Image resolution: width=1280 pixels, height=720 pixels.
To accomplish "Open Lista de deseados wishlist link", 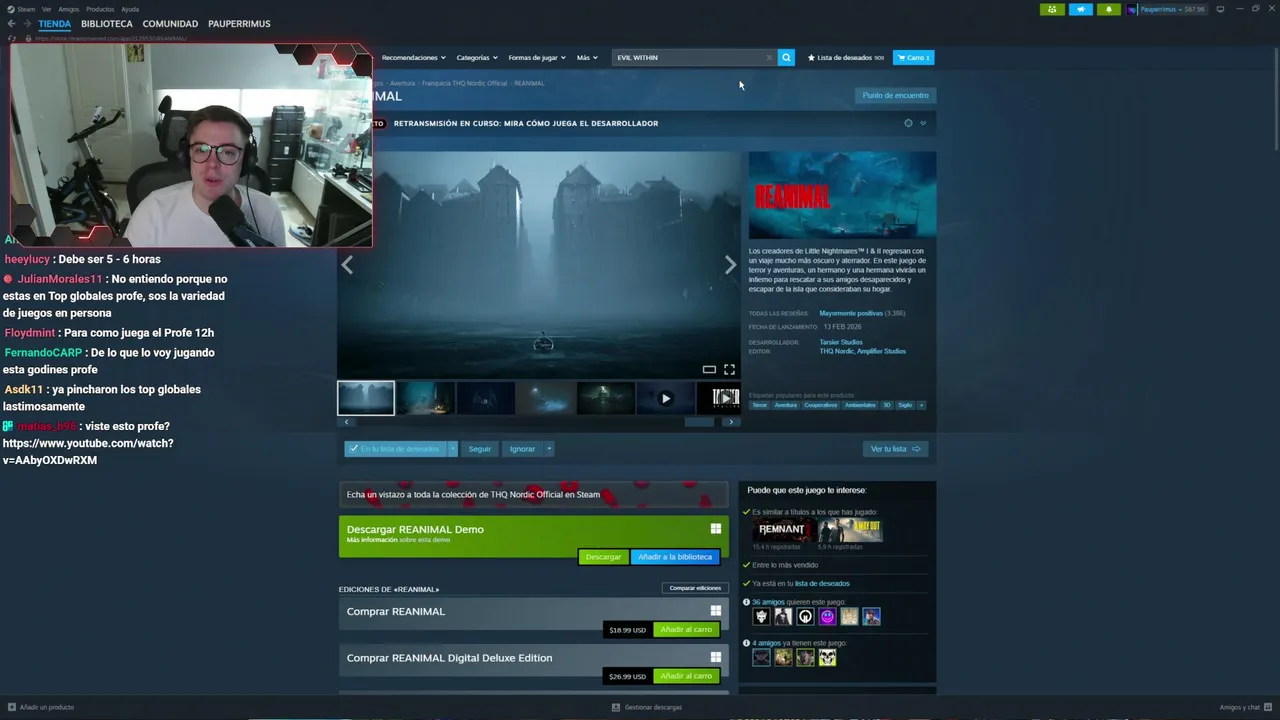I will (846, 57).
